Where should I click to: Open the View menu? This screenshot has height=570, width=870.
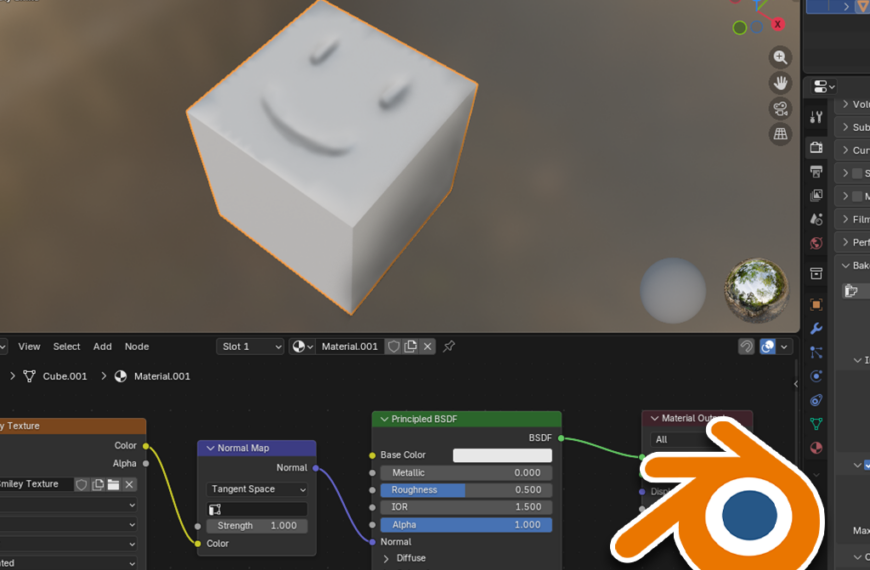point(29,346)
